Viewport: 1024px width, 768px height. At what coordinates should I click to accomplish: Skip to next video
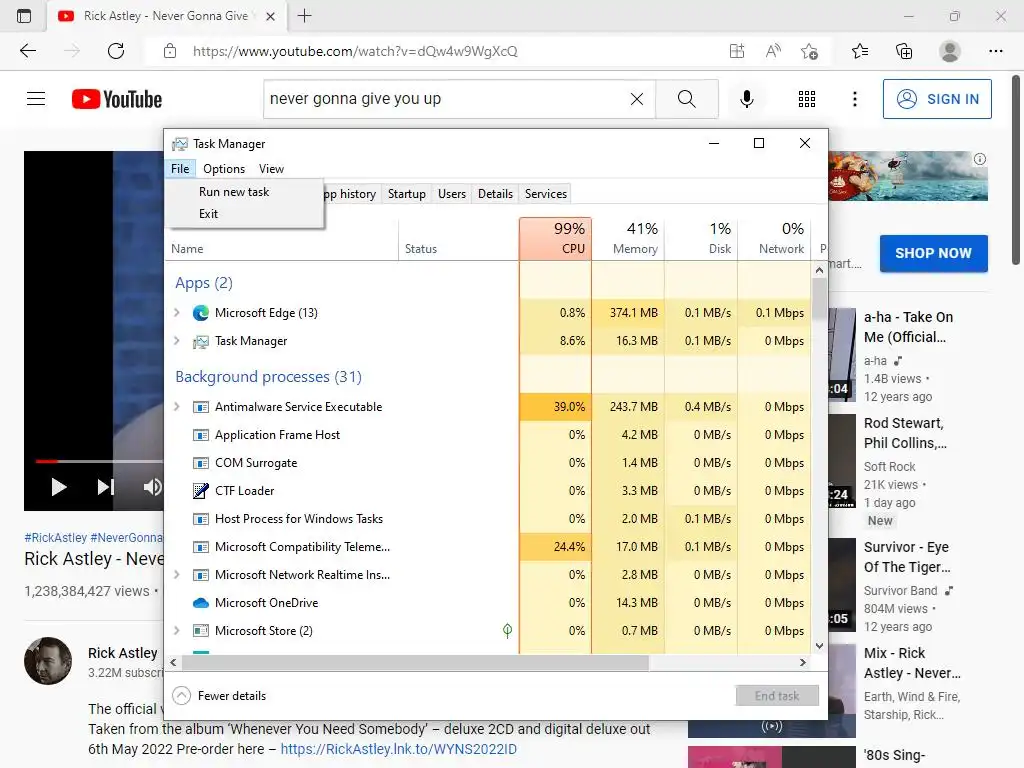coord(105,487)
